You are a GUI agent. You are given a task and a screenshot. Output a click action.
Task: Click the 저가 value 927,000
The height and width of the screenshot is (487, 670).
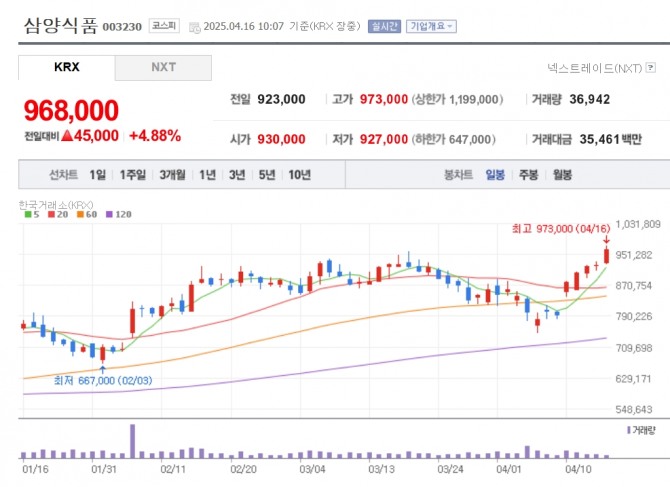[384, 139]
